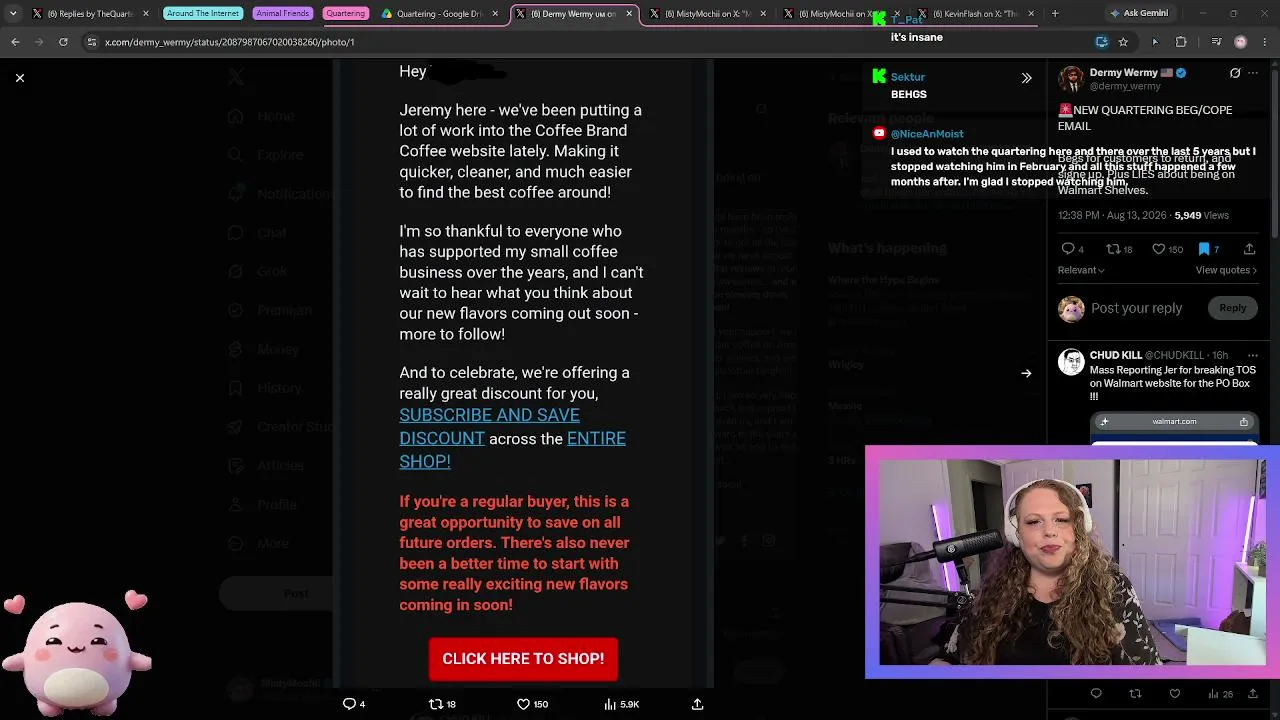
Task: Open the Sektur chat username
Action: pos(907,77)
